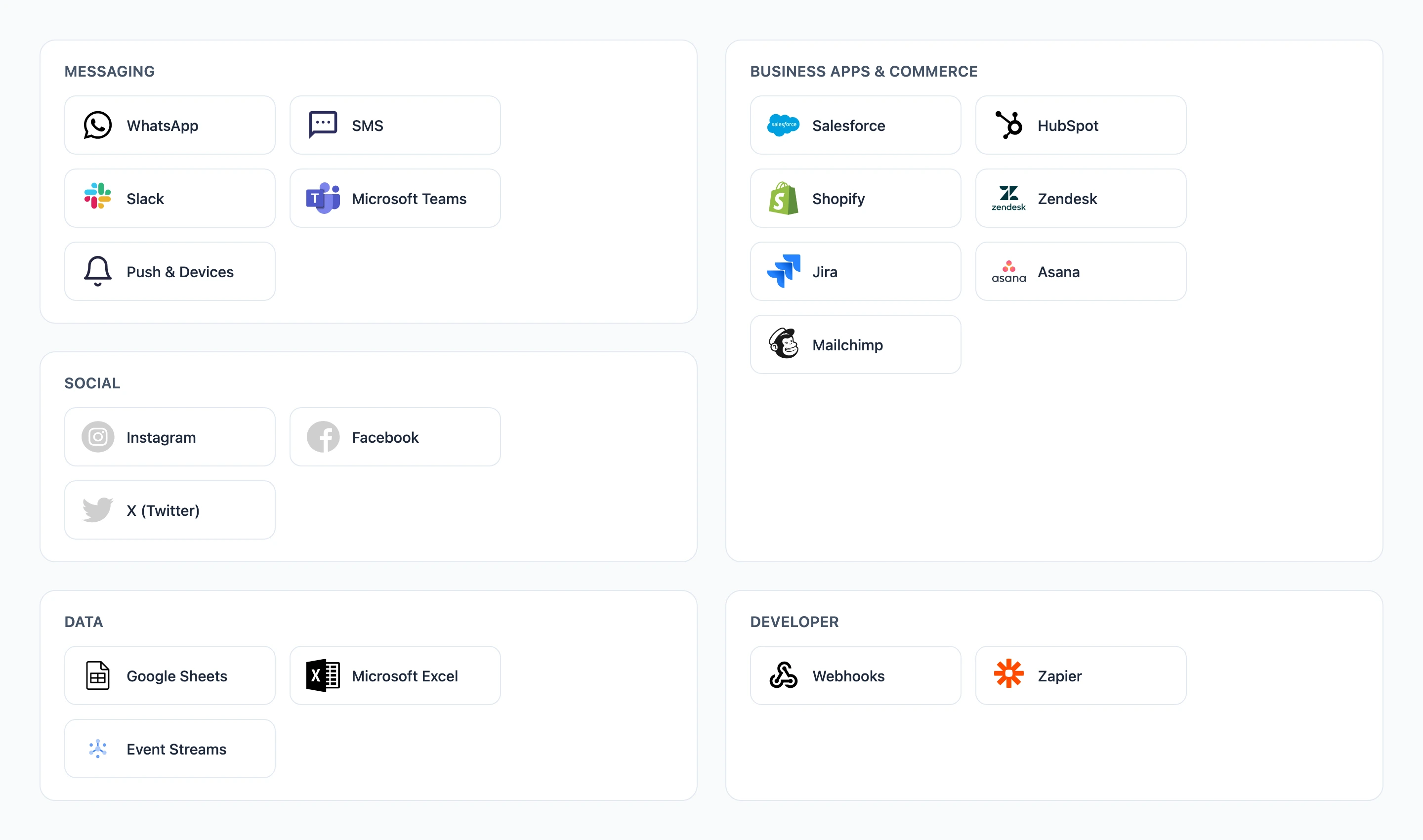Click the DEVELOPER section heading
Screen dimensions: 1423x840
point(795,622)
